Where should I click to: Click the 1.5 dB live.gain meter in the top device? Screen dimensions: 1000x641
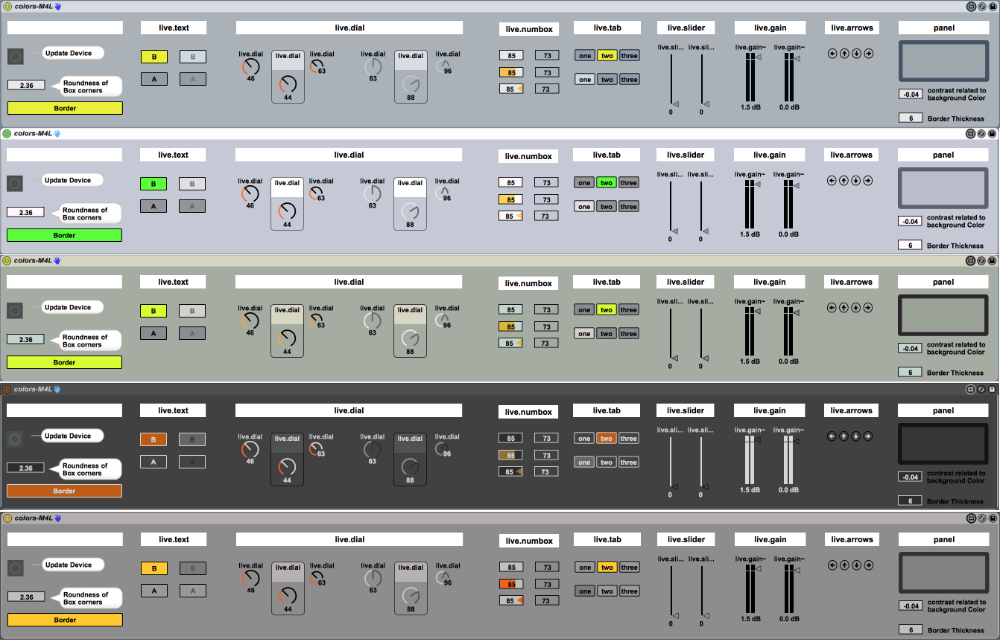click(749, 76)
